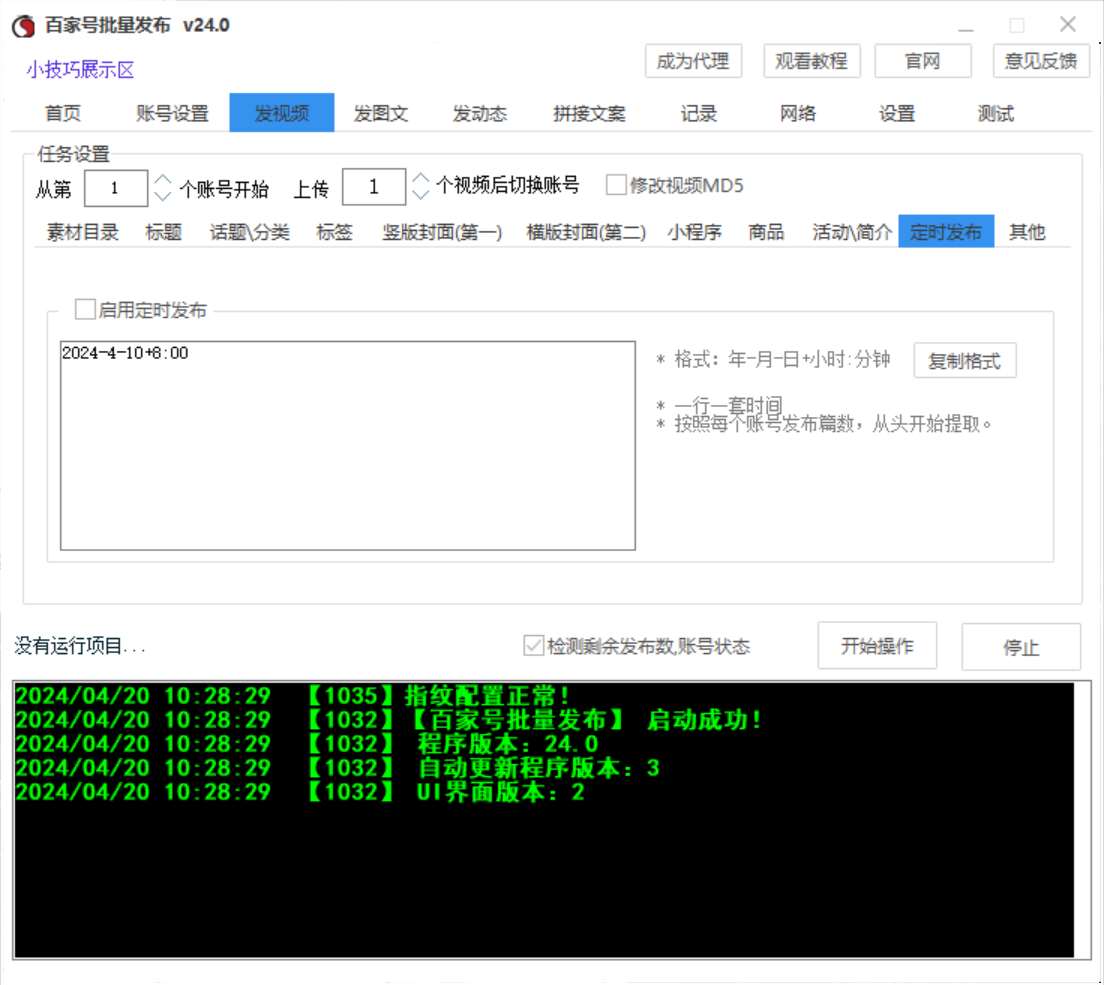1104x985 pixels.
Task: Click the log console scrollbar
Action: [x=1081, y=820]
